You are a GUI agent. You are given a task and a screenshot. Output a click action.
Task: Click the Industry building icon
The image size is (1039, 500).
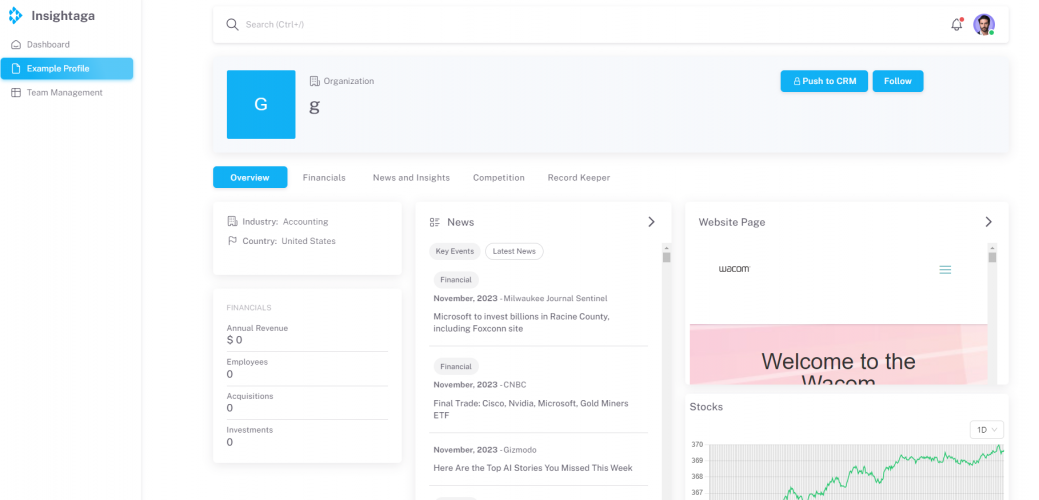click(232, 221)
